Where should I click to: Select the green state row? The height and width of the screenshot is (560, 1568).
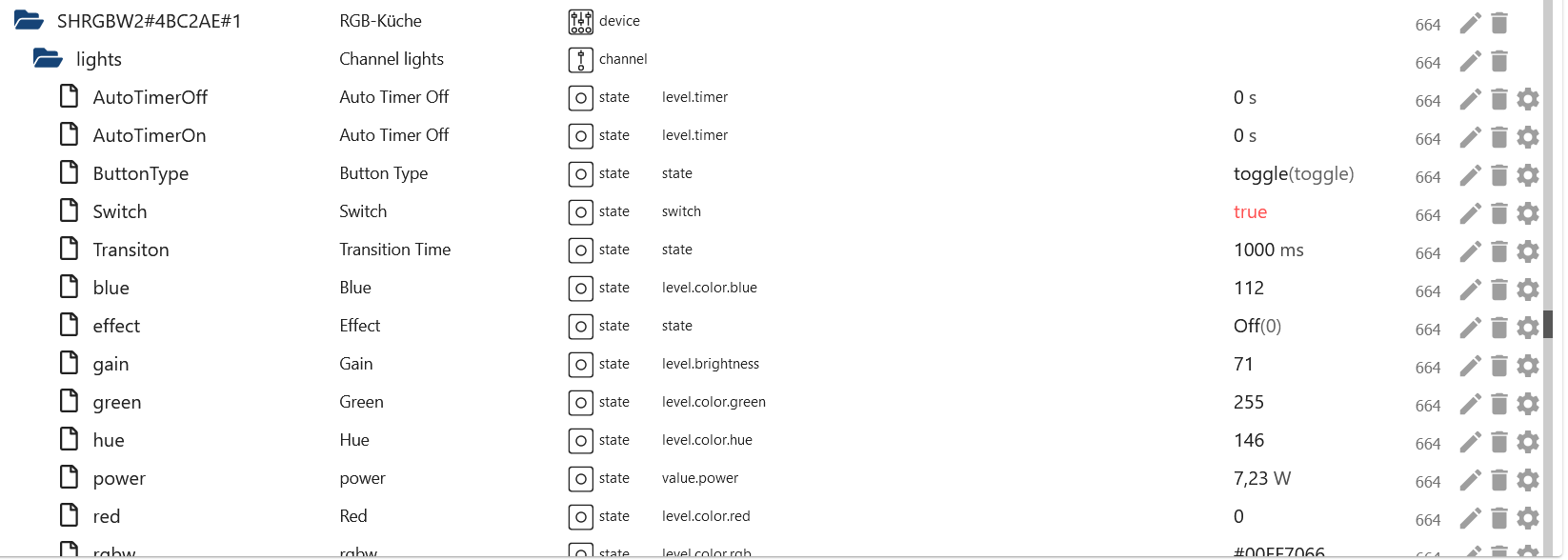(x=117, y=402)
